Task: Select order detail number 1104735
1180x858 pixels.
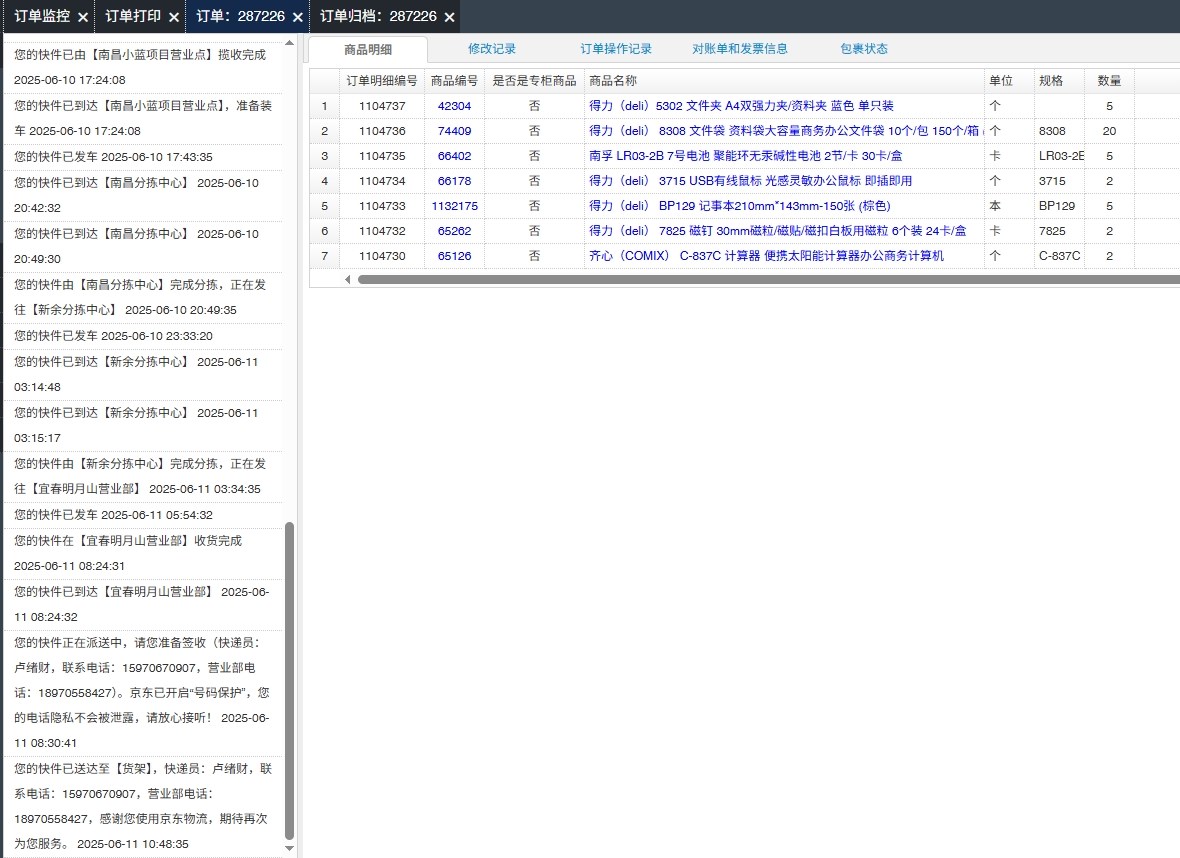Action: coord(382,156)
